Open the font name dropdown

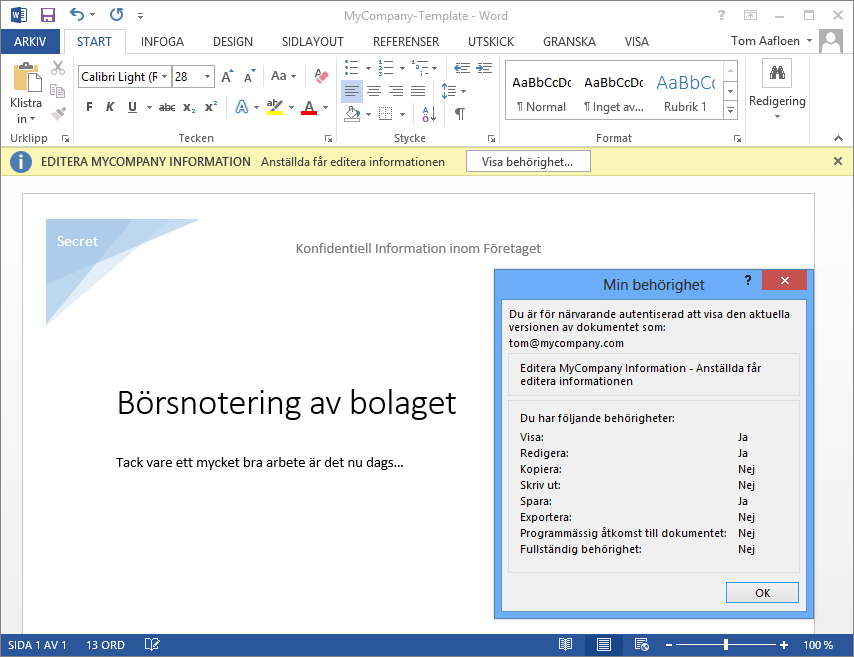tap(165, 76)
